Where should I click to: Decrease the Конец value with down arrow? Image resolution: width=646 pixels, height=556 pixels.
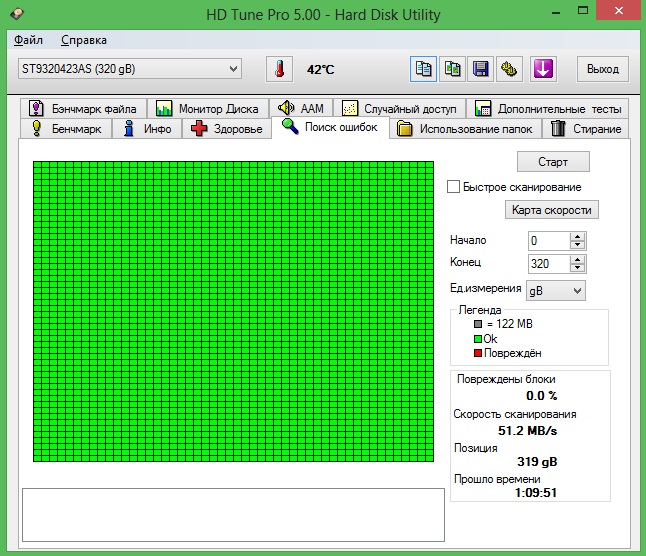(577, 268)
